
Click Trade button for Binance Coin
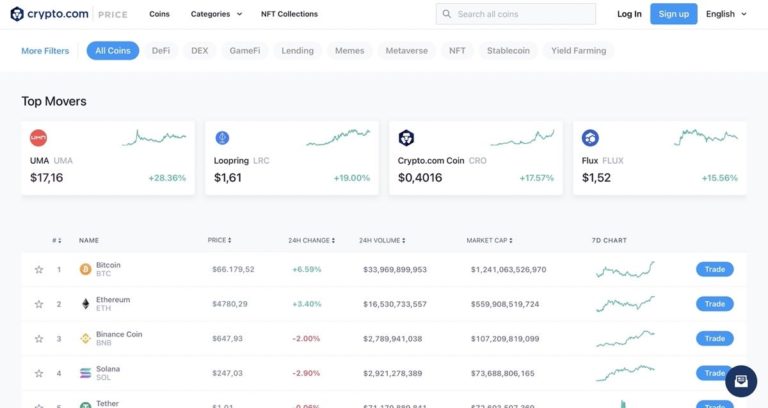click(x=715, y=338)
